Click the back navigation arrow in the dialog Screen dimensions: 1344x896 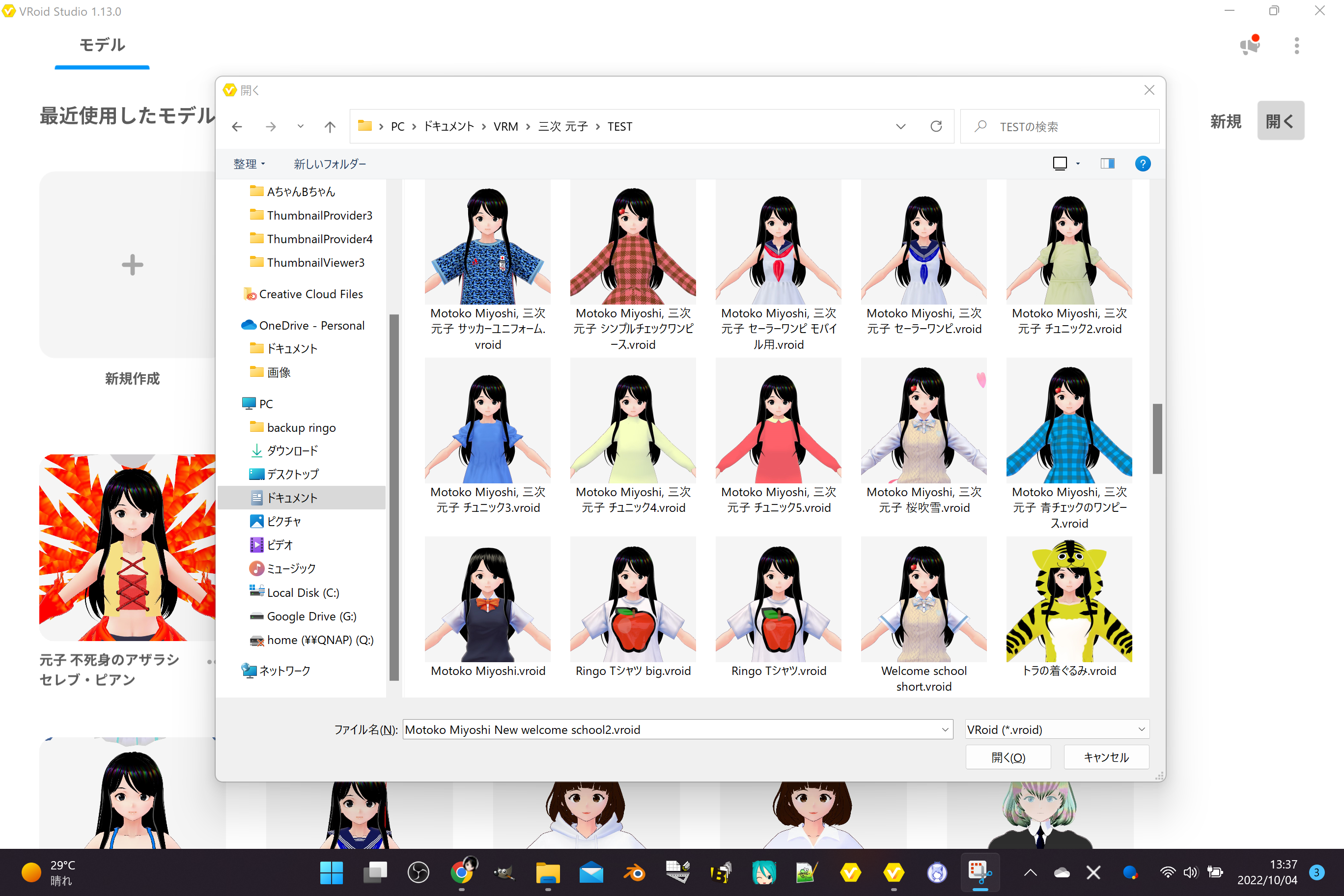coord(237,126)
